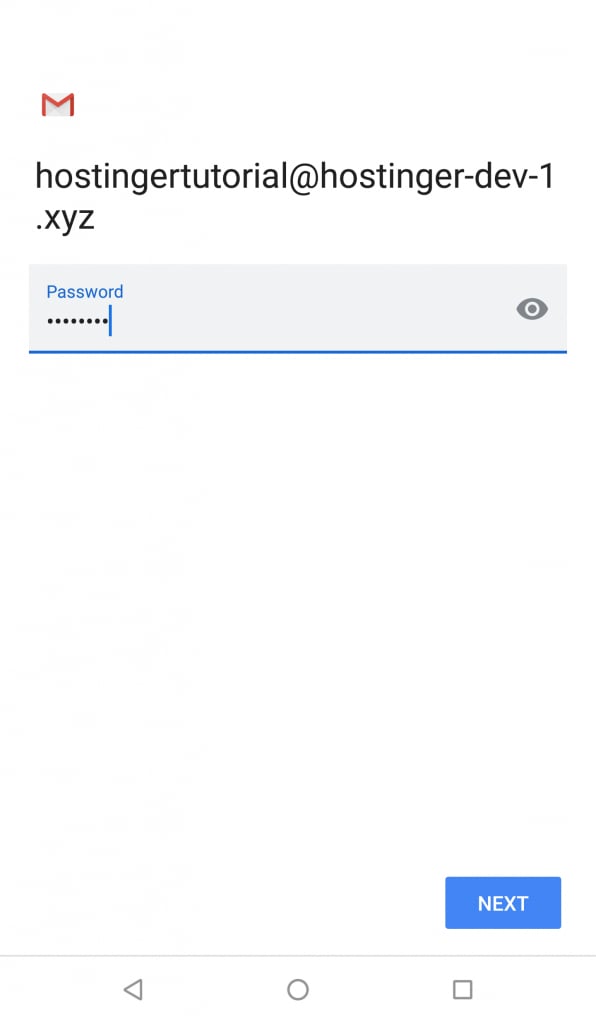
Task: Tap the Gmail envelope logo
Action: (57, 104)
